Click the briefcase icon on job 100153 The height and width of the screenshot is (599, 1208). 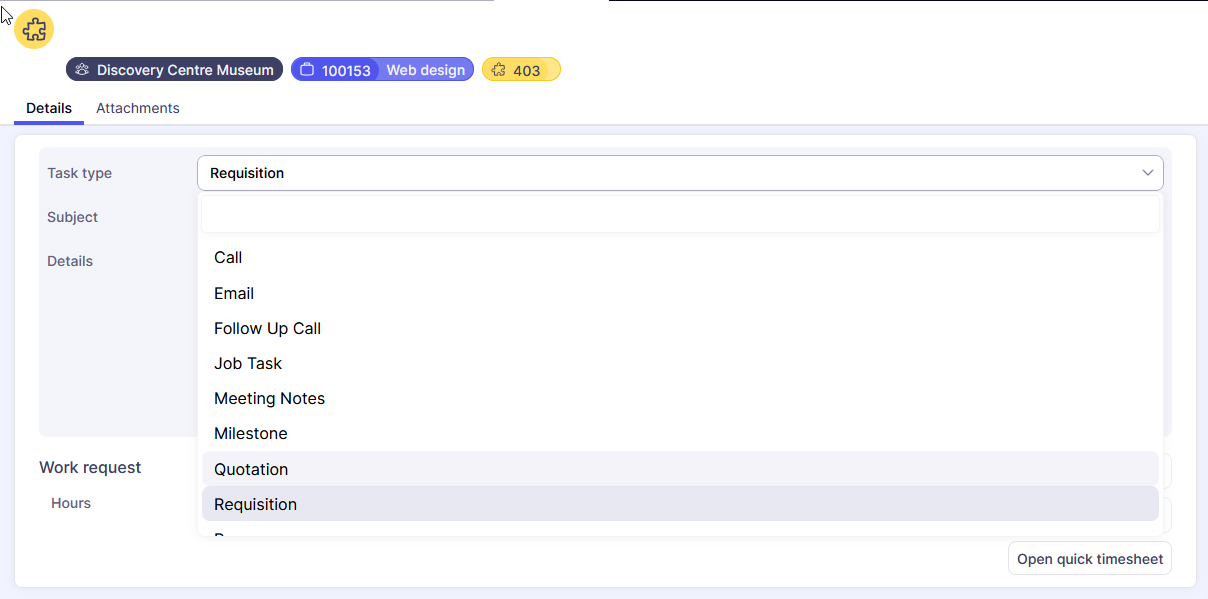pos(307,70)
